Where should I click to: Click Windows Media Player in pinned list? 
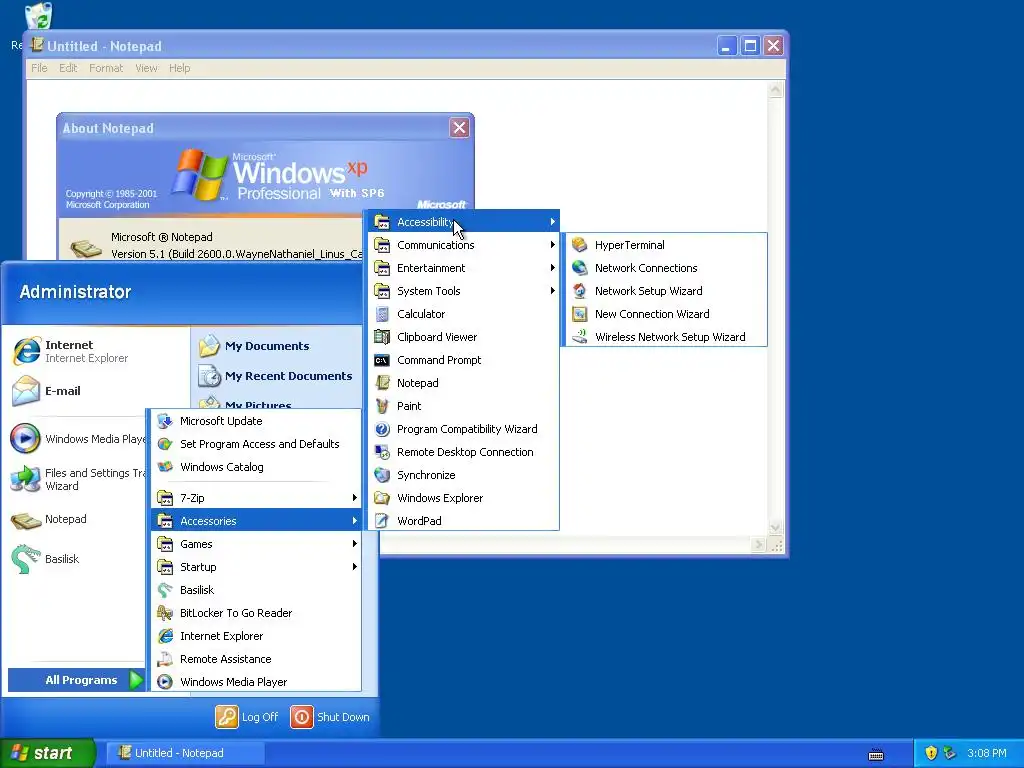tap(77, 439)
